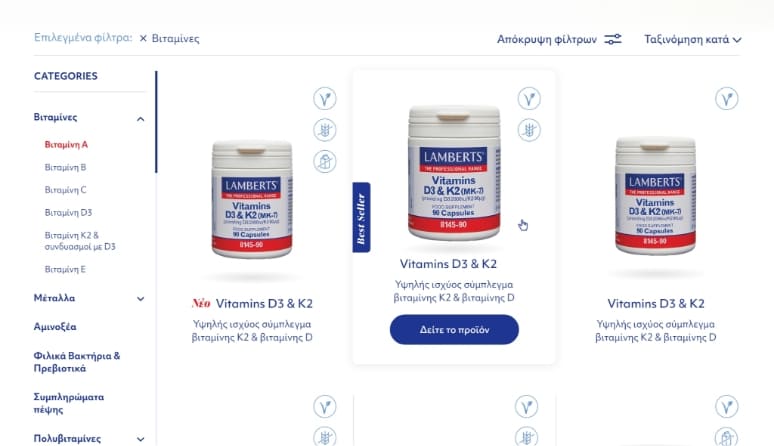774x446 pixels.
Task: Click the gluten-free wheat icon on first product
Action: point(325,130)
